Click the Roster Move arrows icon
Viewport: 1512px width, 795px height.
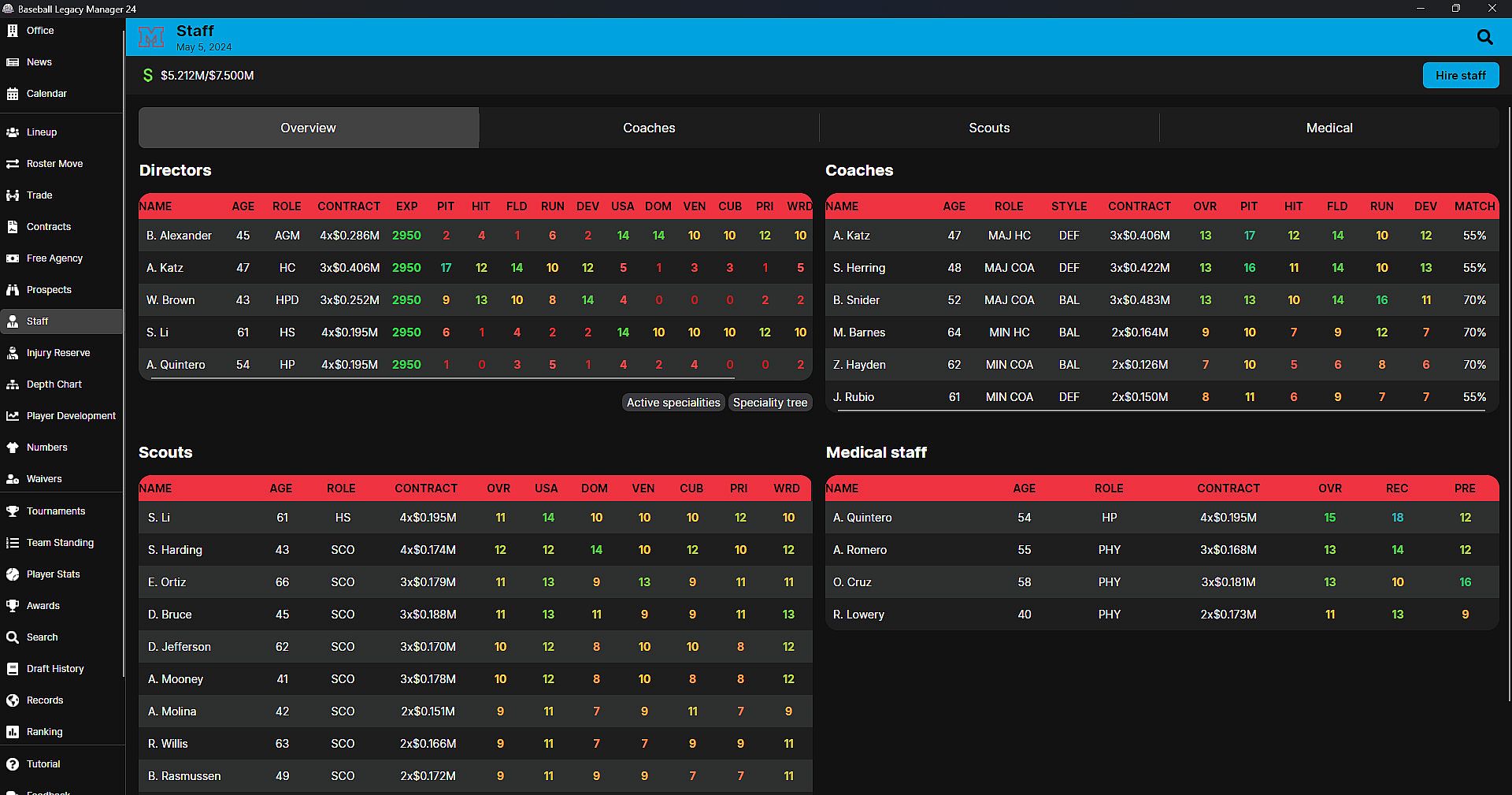[13, 164]
